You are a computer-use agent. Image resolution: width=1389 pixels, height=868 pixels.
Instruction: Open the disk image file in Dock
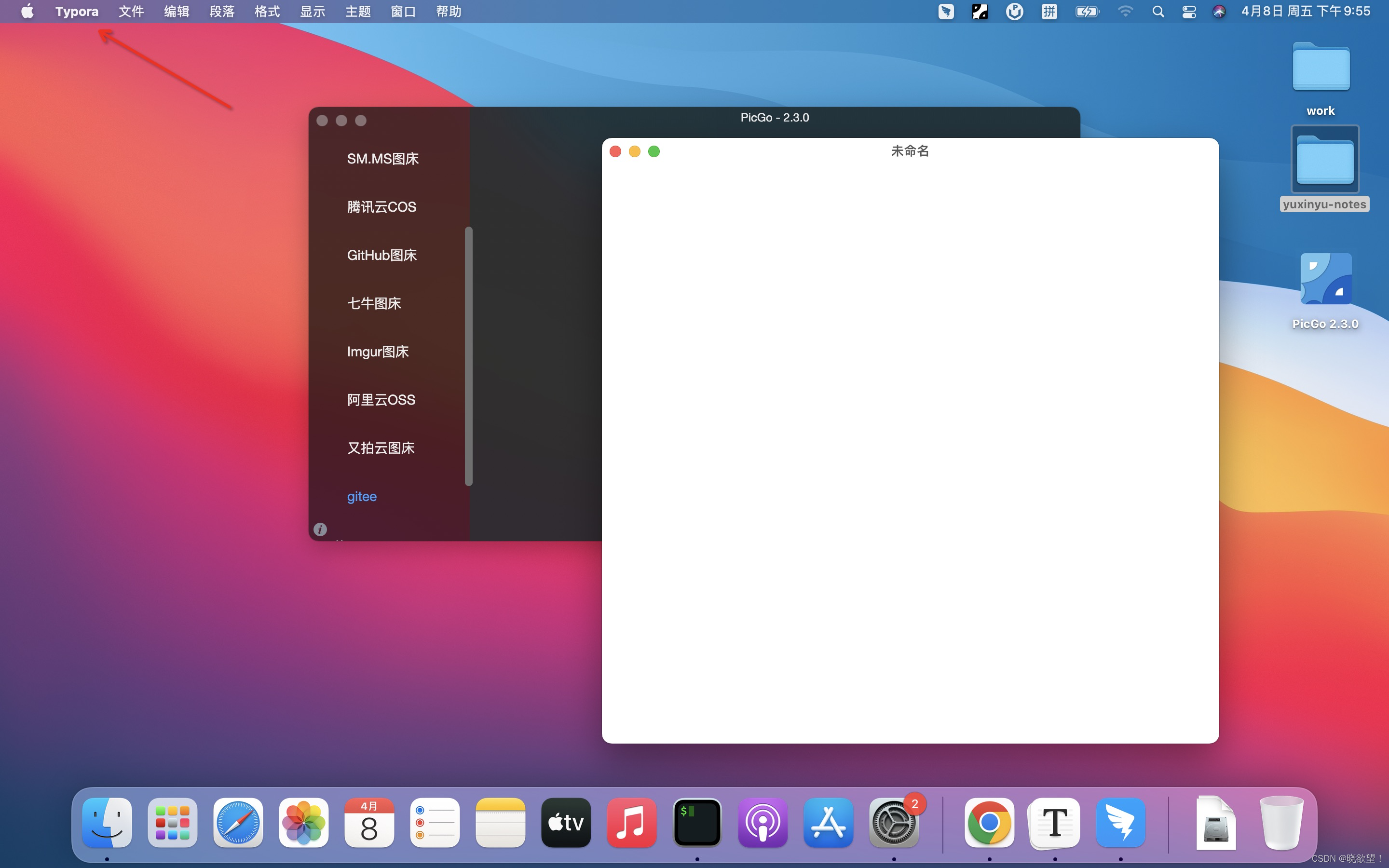tap(1216, 823)
